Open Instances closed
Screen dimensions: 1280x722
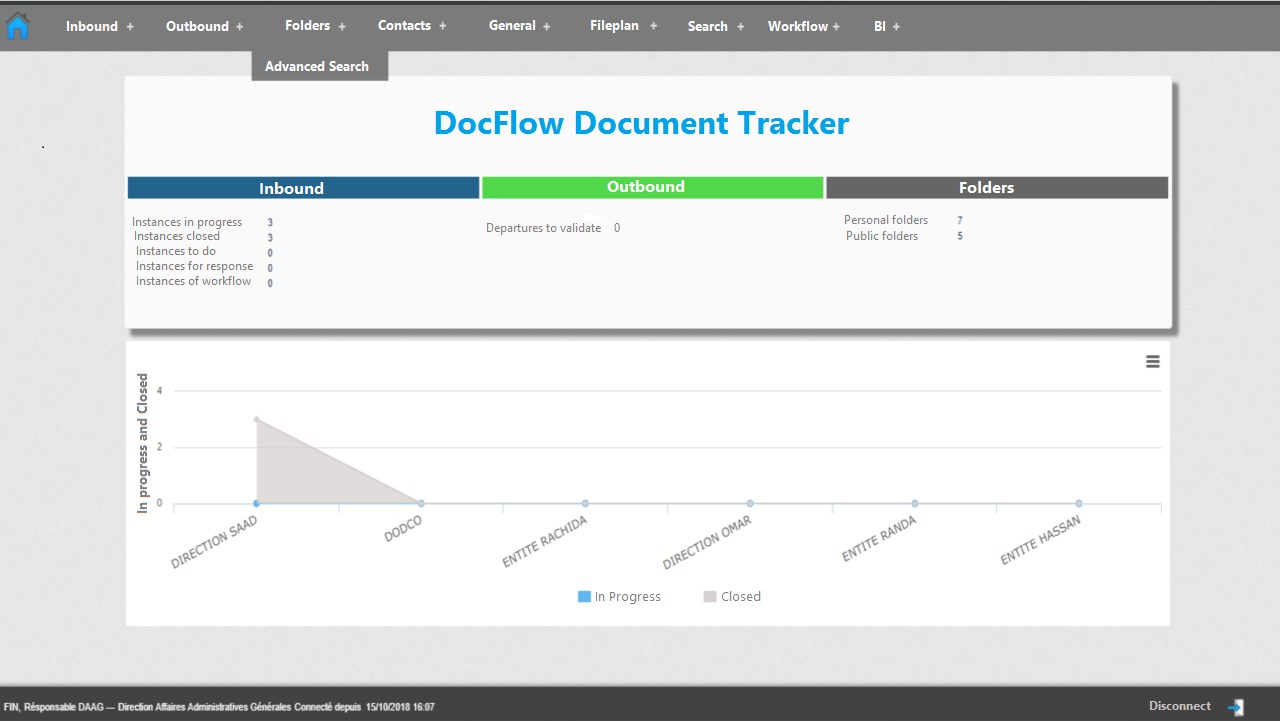[x=177, y=236]
